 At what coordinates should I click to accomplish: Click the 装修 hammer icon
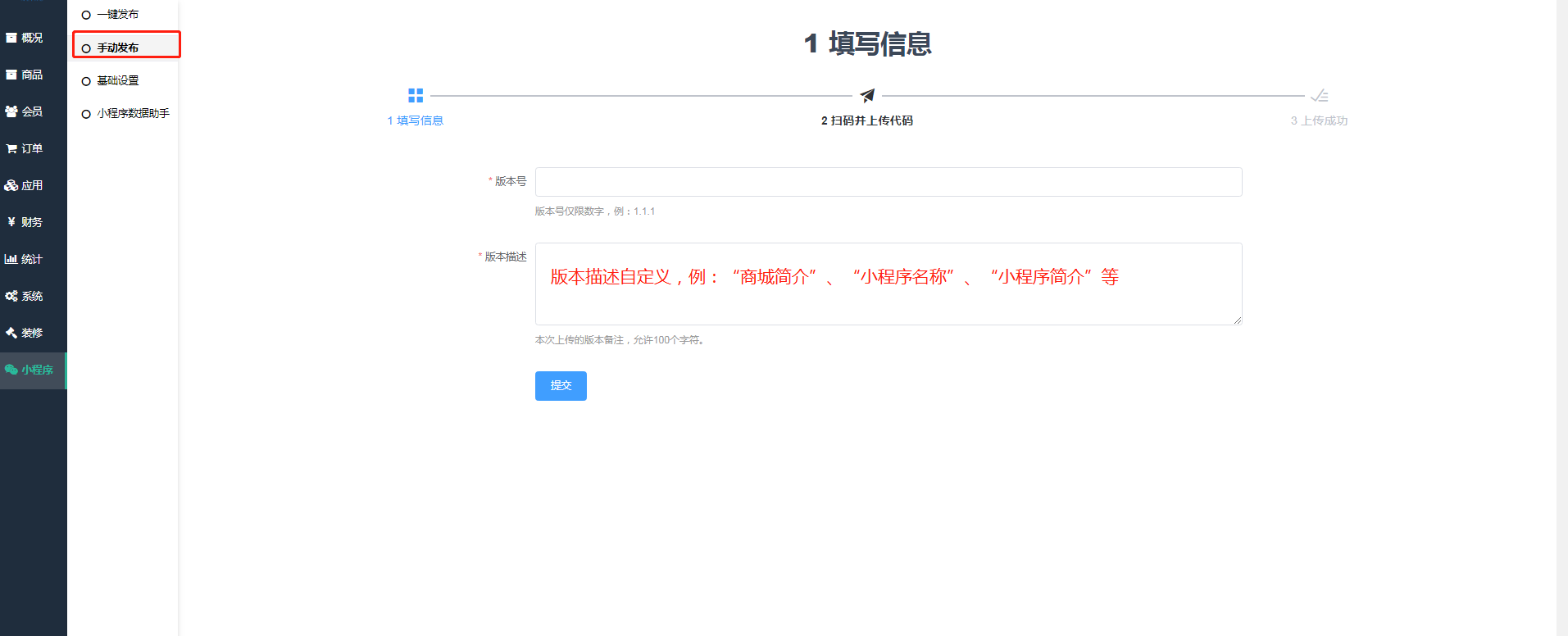click(x=11, y=333)
